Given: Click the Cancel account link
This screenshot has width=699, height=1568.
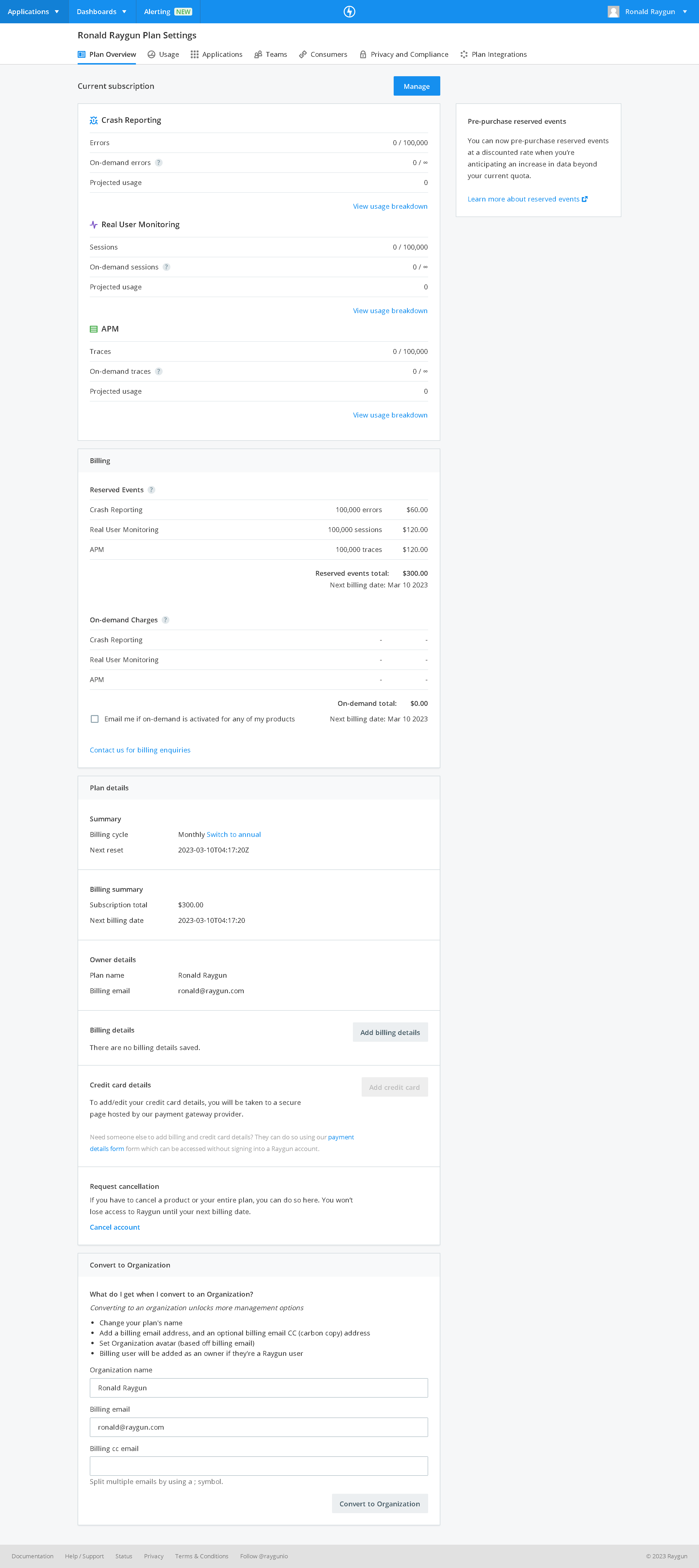Looking at the screenshot, I should tap(115, 1228).
